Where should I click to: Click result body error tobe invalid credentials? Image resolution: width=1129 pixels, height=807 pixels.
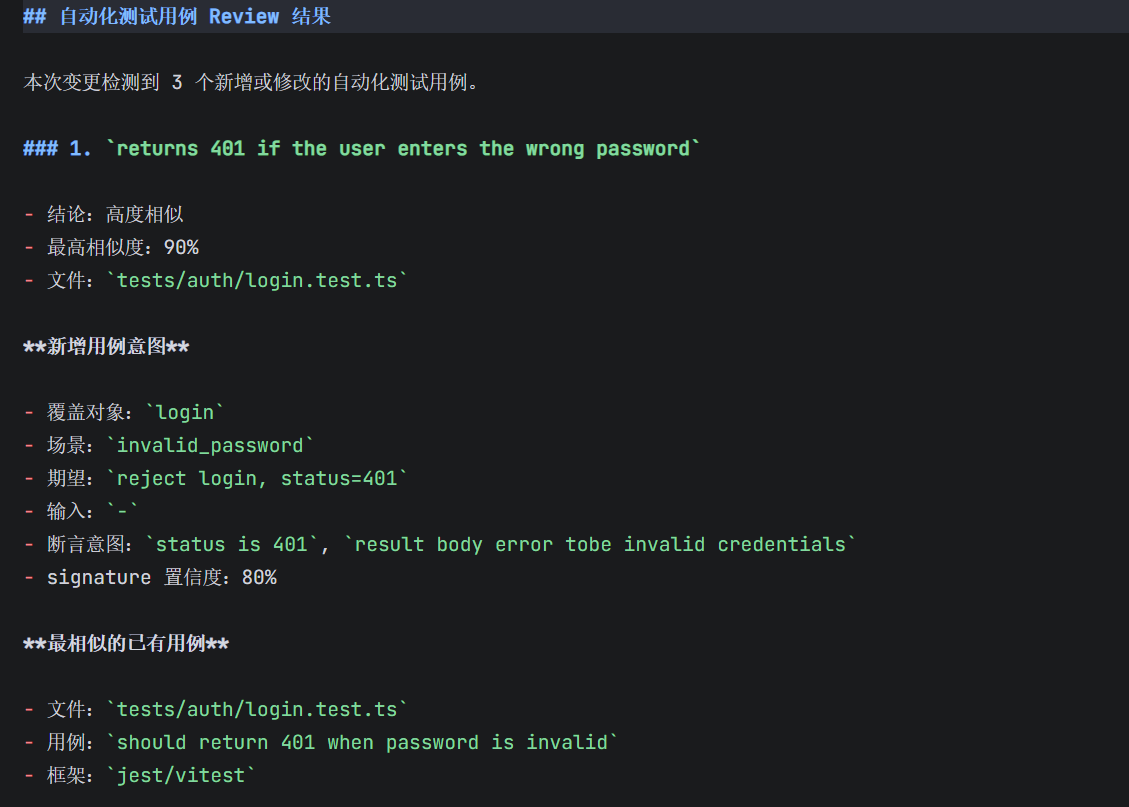point(600,544)
